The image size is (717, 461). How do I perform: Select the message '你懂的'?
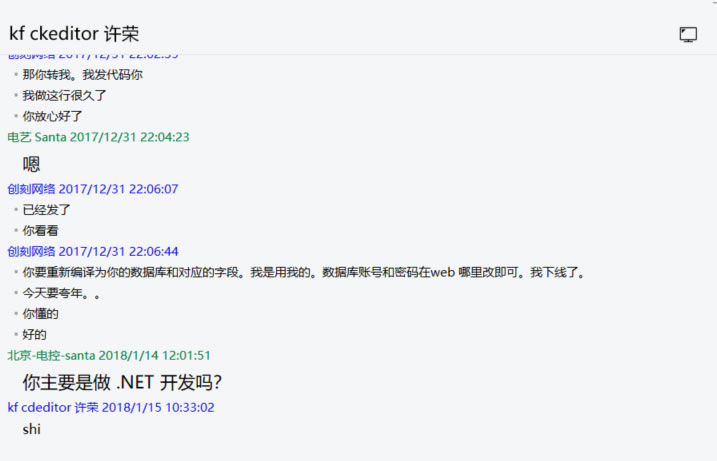[x=40, y=314]
